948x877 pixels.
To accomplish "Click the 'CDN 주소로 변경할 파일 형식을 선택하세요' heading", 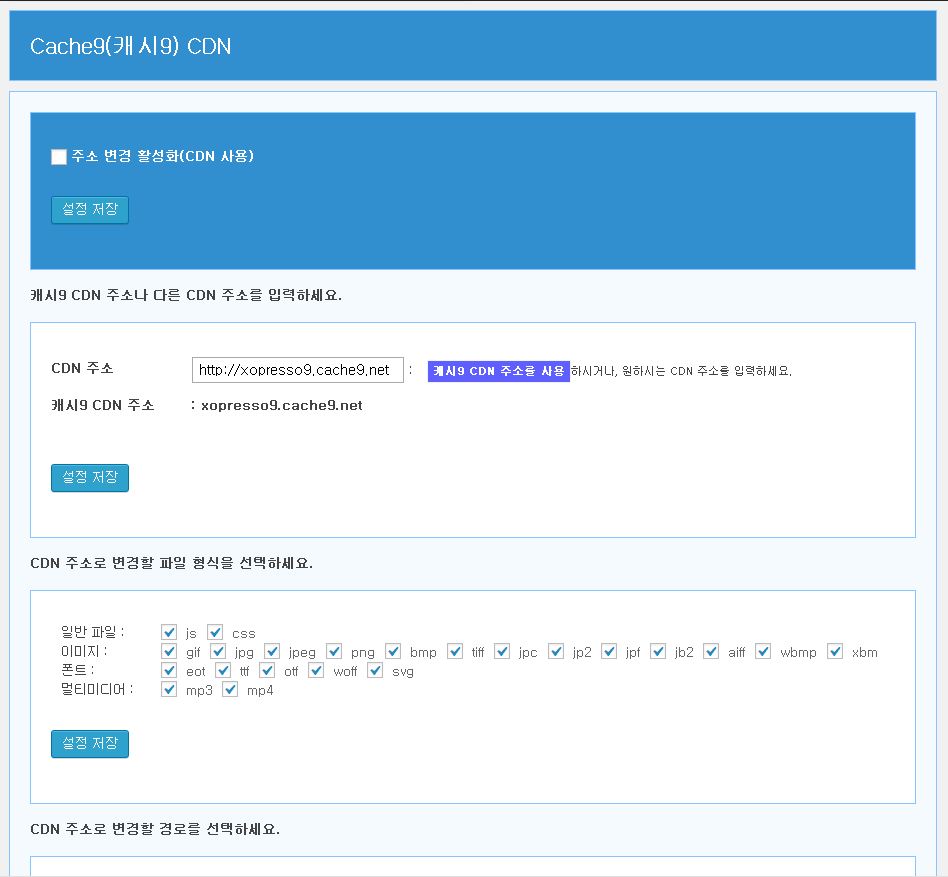I will [172, 563].
